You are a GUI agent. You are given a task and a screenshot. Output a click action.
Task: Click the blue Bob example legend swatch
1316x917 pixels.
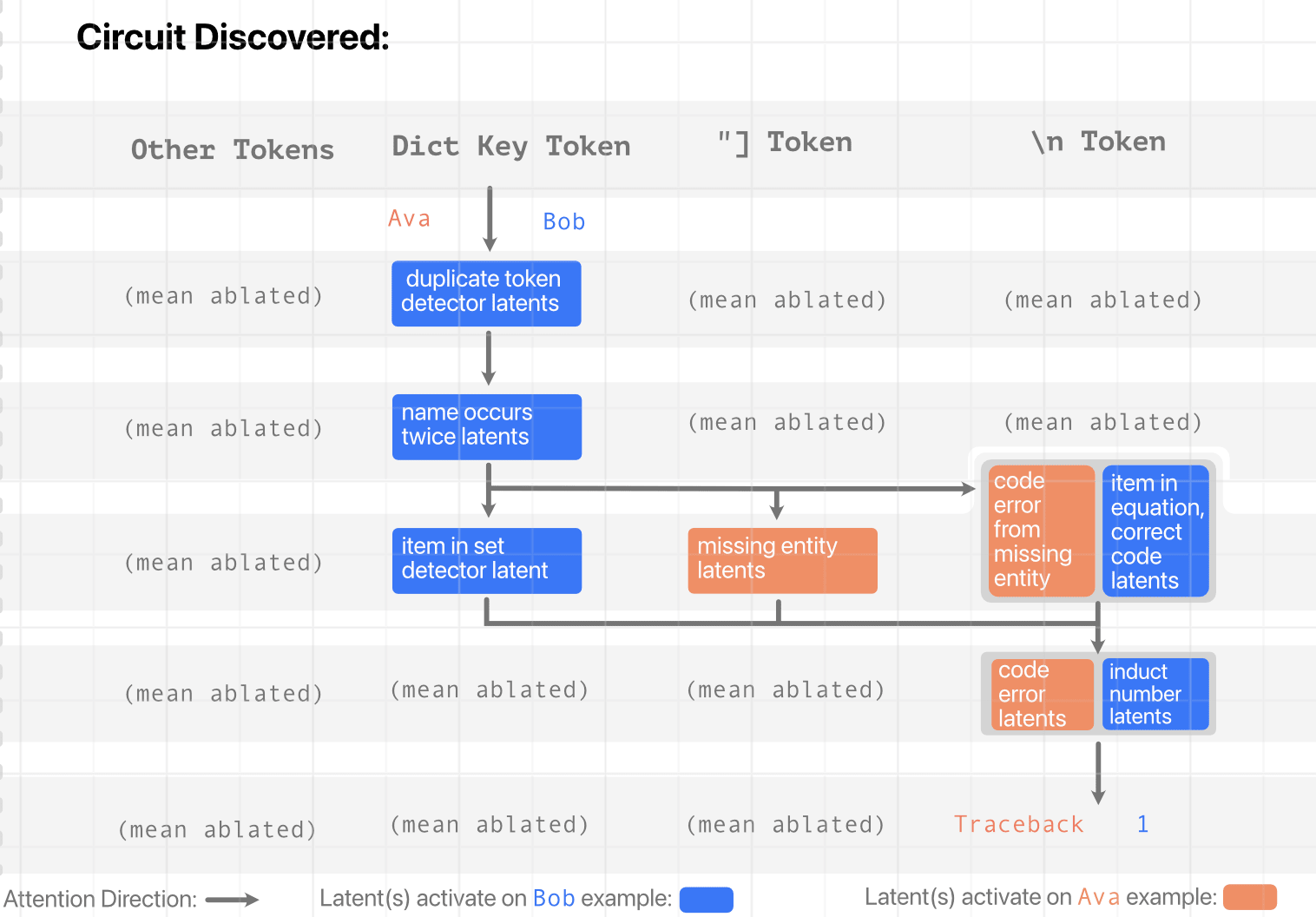[706, 900]
